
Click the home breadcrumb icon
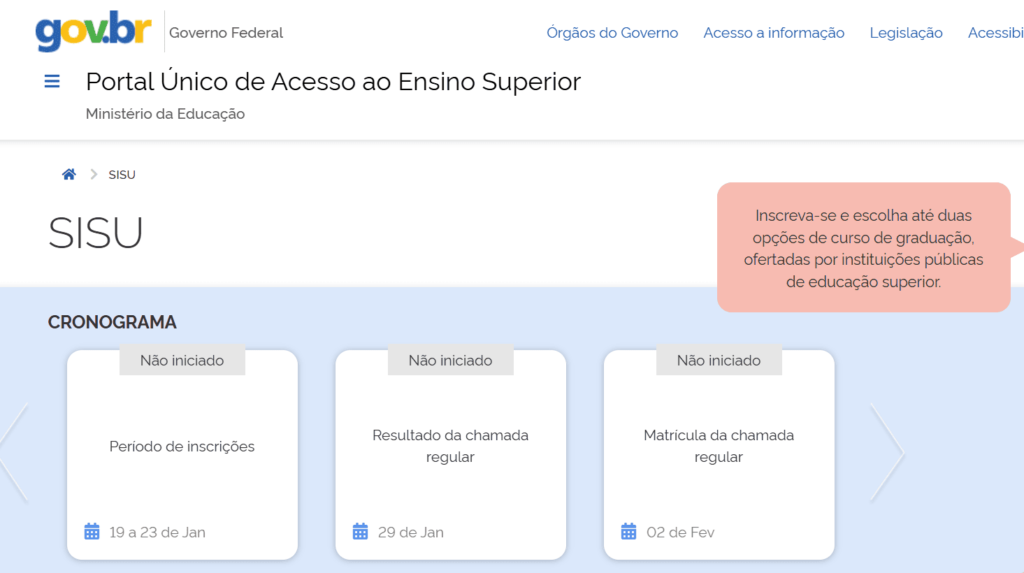pos(69,174)
